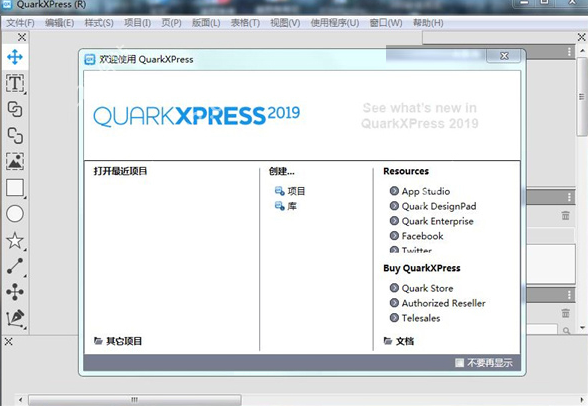Open the Quark Enterprise link
Viewport: 588px width, 406px height.
coord(432,221)
